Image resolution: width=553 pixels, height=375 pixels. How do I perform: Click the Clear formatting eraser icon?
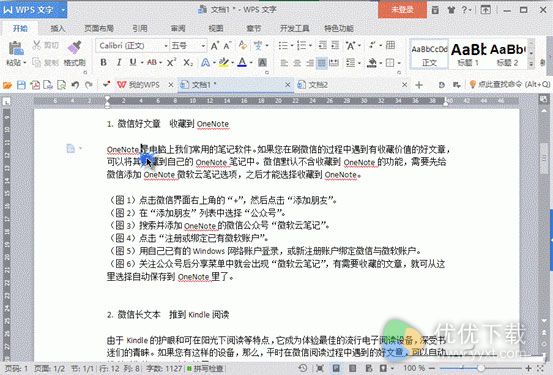[243, 45]
